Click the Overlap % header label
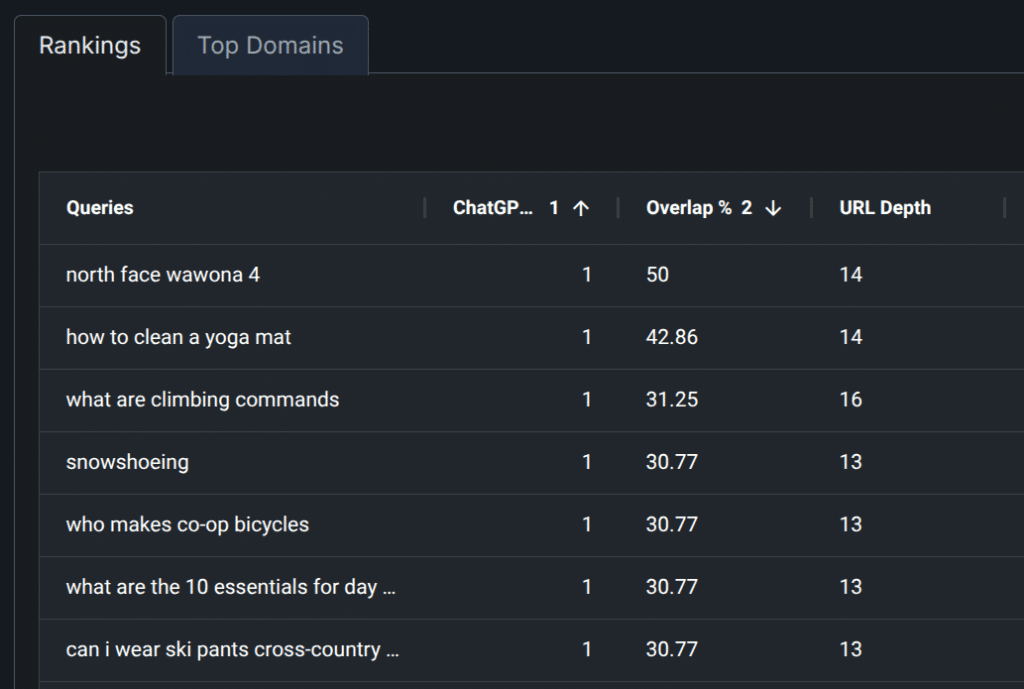 coord(688,208)
